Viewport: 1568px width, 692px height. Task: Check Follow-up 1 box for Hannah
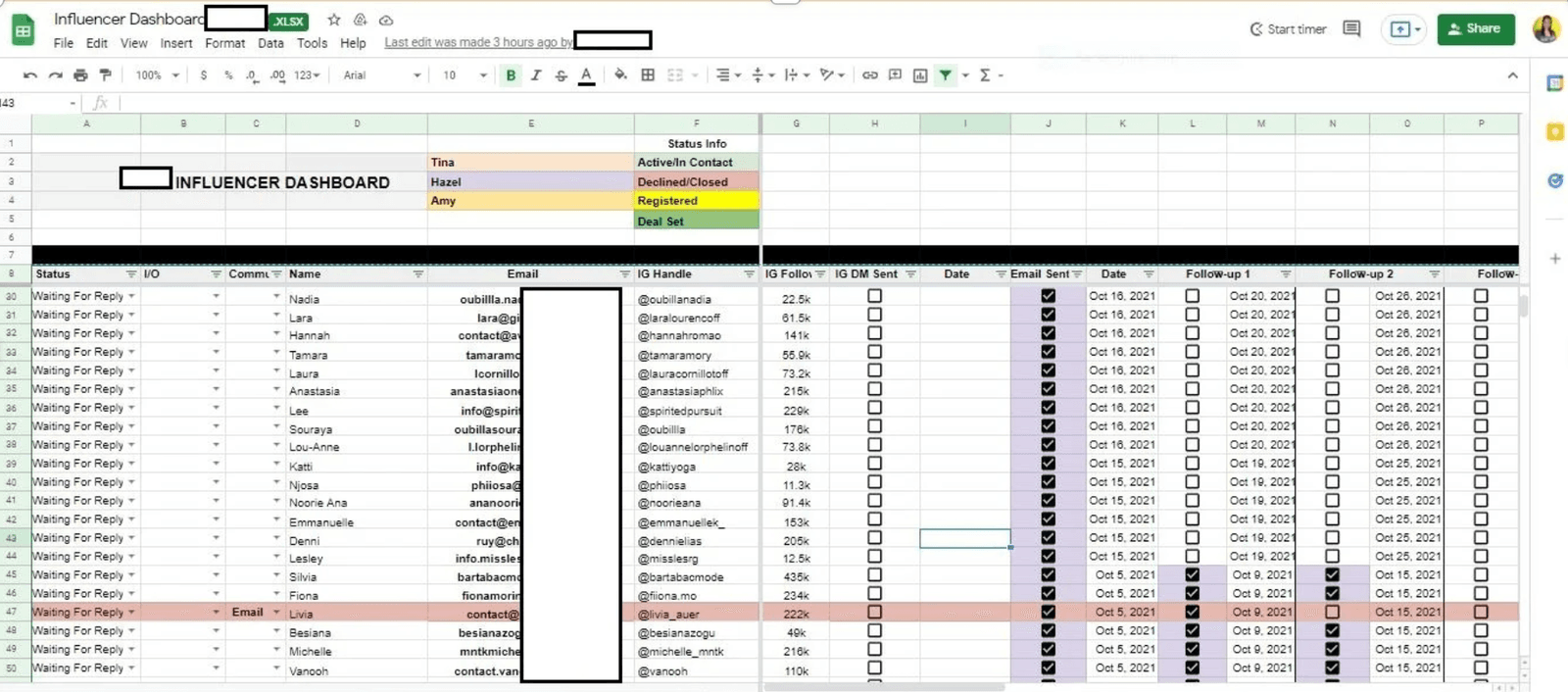pos(1192,333)
